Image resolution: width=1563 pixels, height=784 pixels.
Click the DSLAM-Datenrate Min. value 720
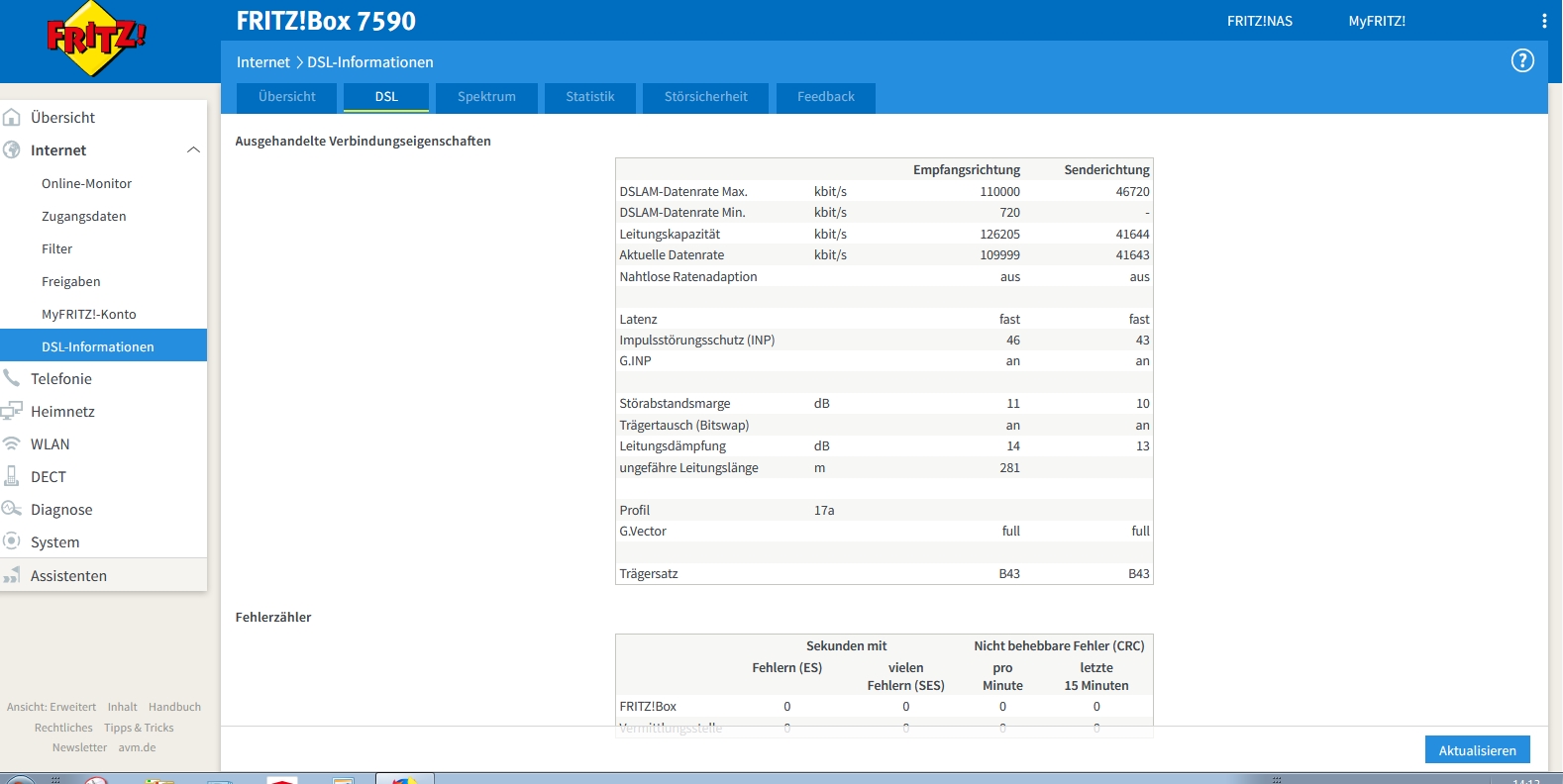click(1009, 213)
